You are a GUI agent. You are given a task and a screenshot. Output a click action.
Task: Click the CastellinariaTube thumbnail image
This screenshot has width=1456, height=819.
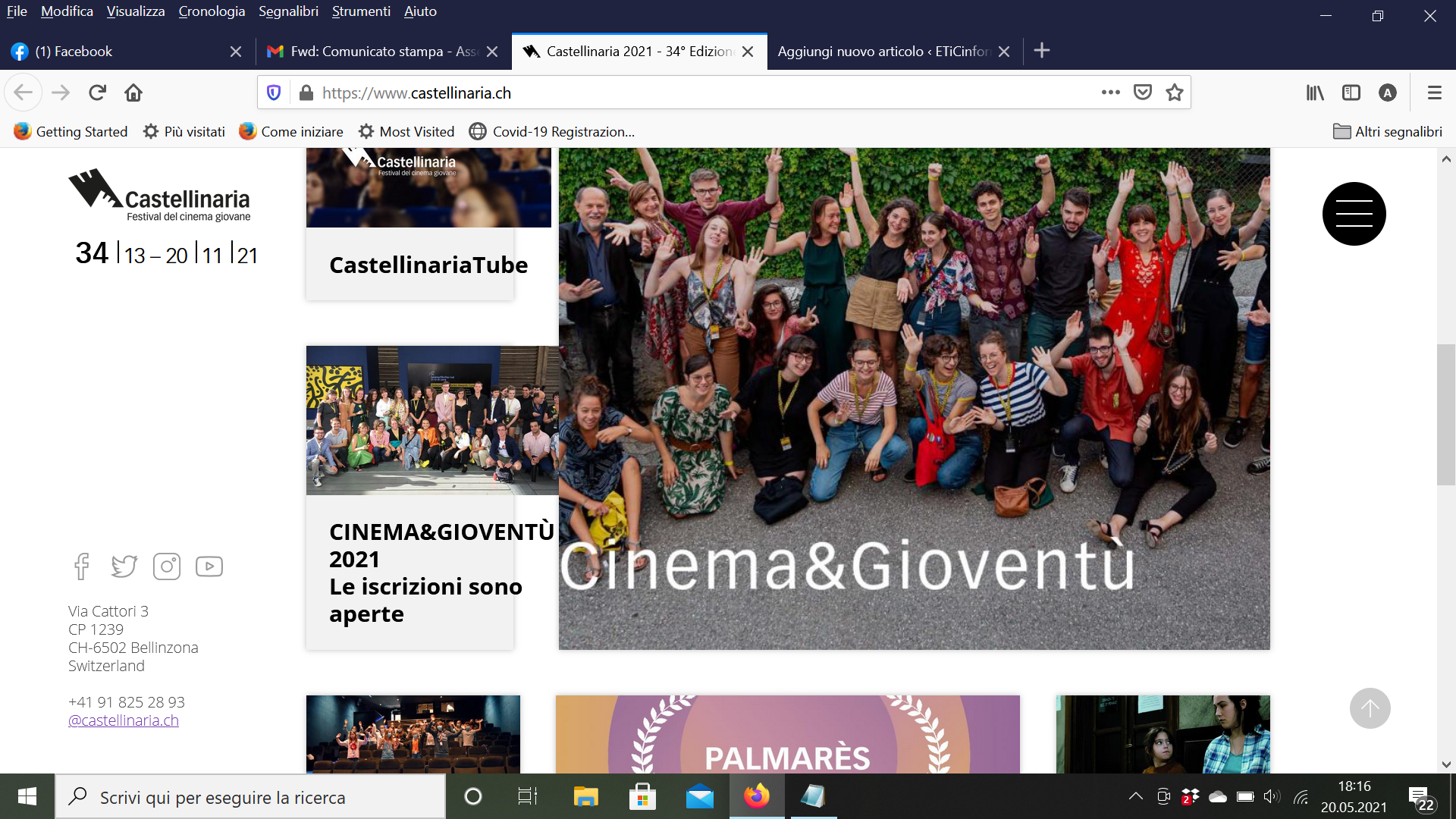coord(428,187)
